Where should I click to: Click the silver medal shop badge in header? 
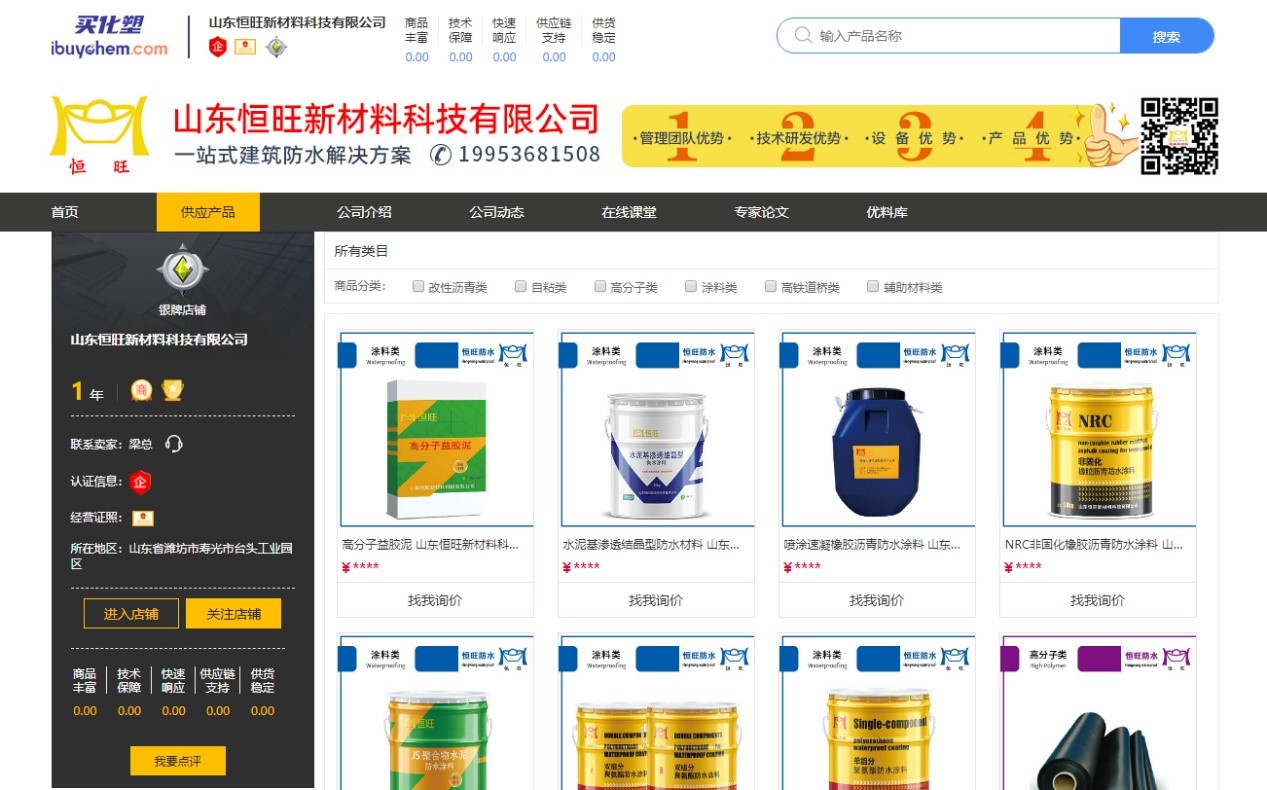[276, 47]
